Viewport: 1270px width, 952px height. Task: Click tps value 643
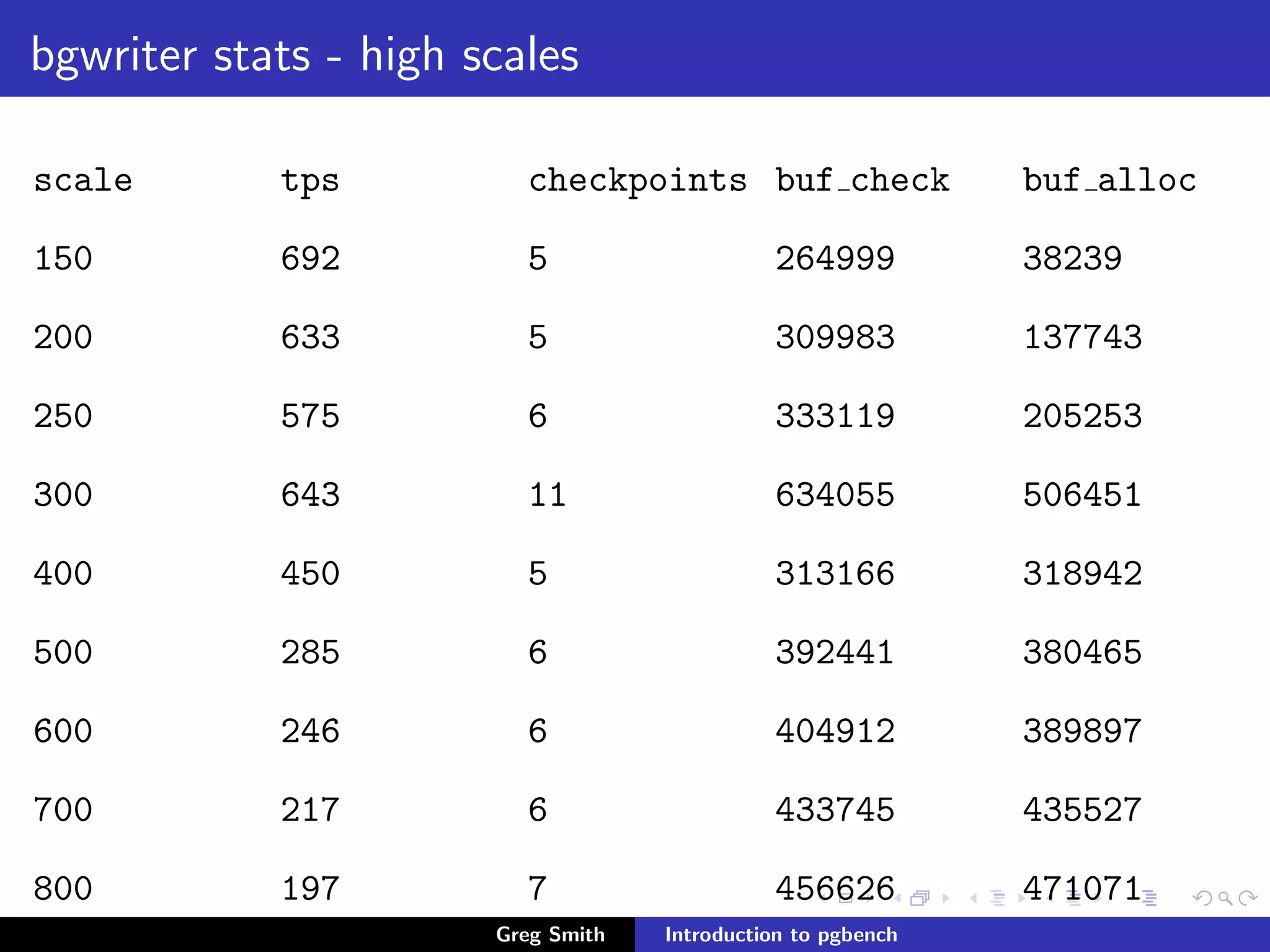click(310, 495)
